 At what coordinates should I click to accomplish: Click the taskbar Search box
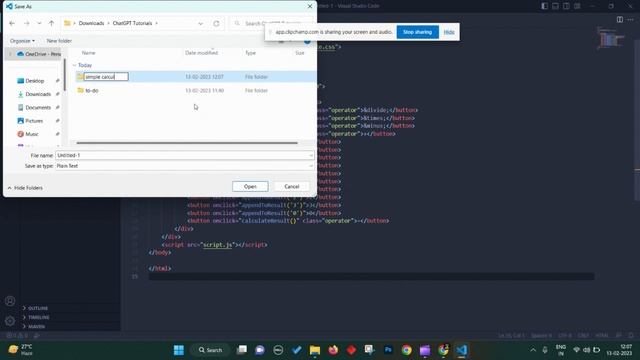click(x=211, y=350)
